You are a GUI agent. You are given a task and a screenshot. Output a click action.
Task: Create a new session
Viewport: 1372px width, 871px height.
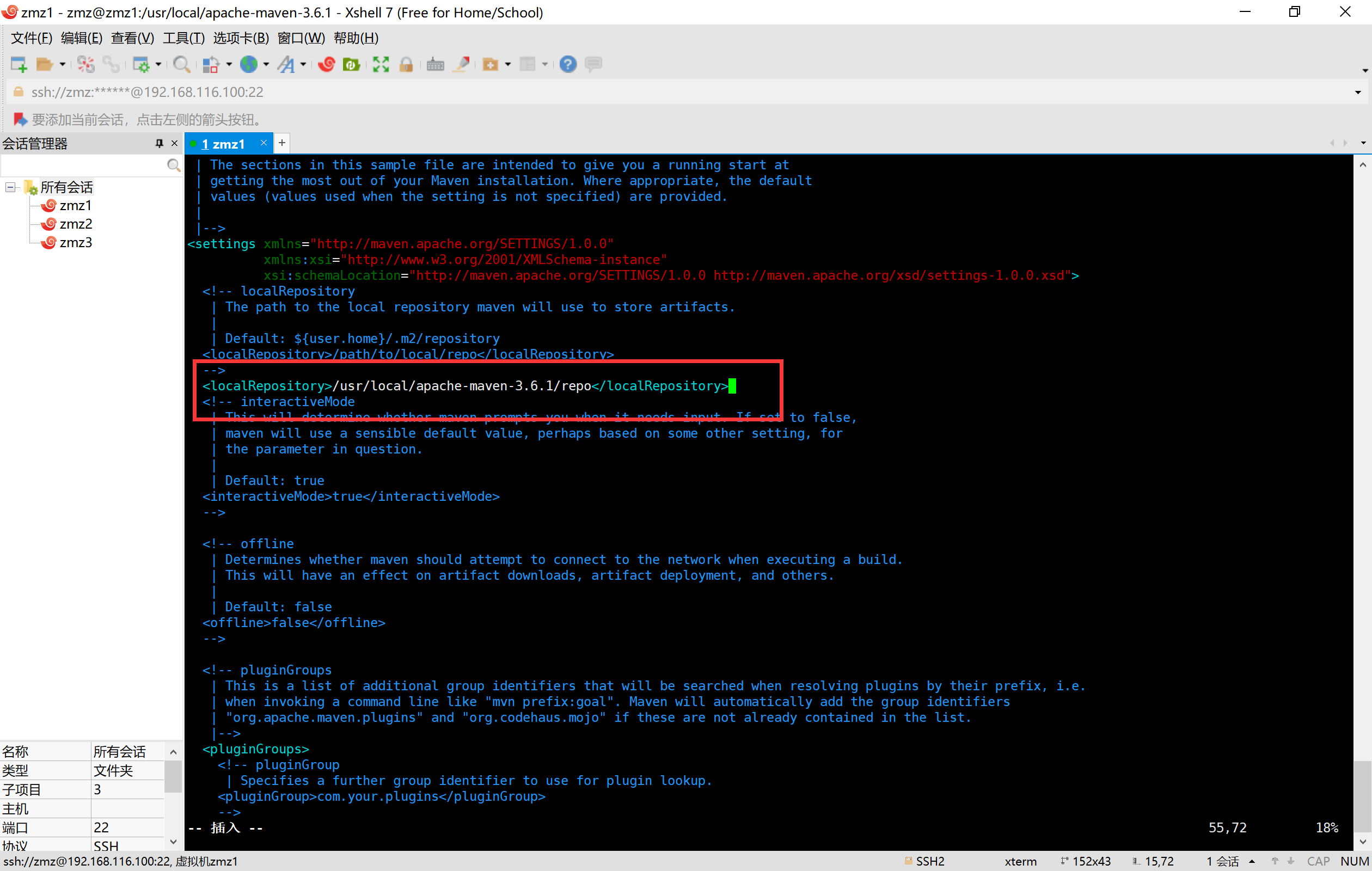(19, 64)
